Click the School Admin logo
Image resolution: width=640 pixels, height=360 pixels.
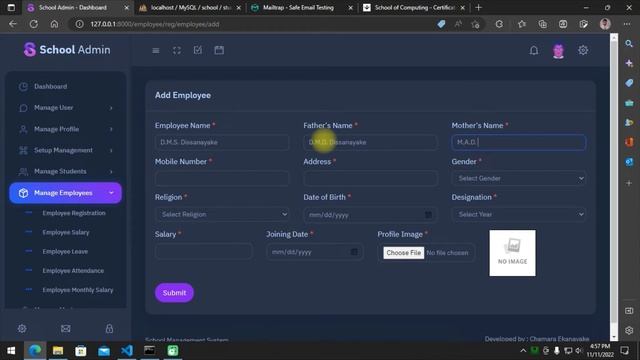click(x=67, y=50)
